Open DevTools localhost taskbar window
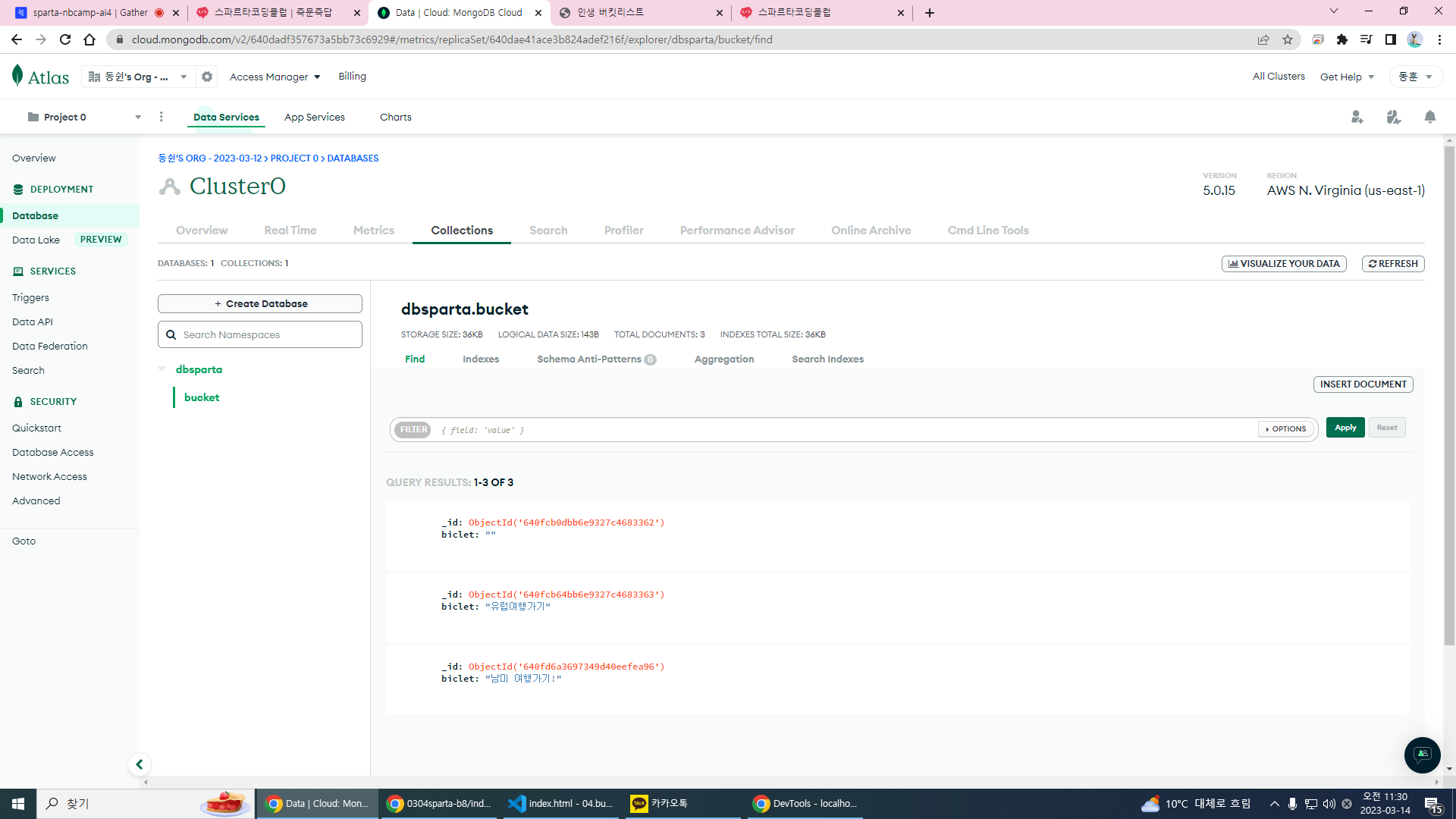 point(805,804)
